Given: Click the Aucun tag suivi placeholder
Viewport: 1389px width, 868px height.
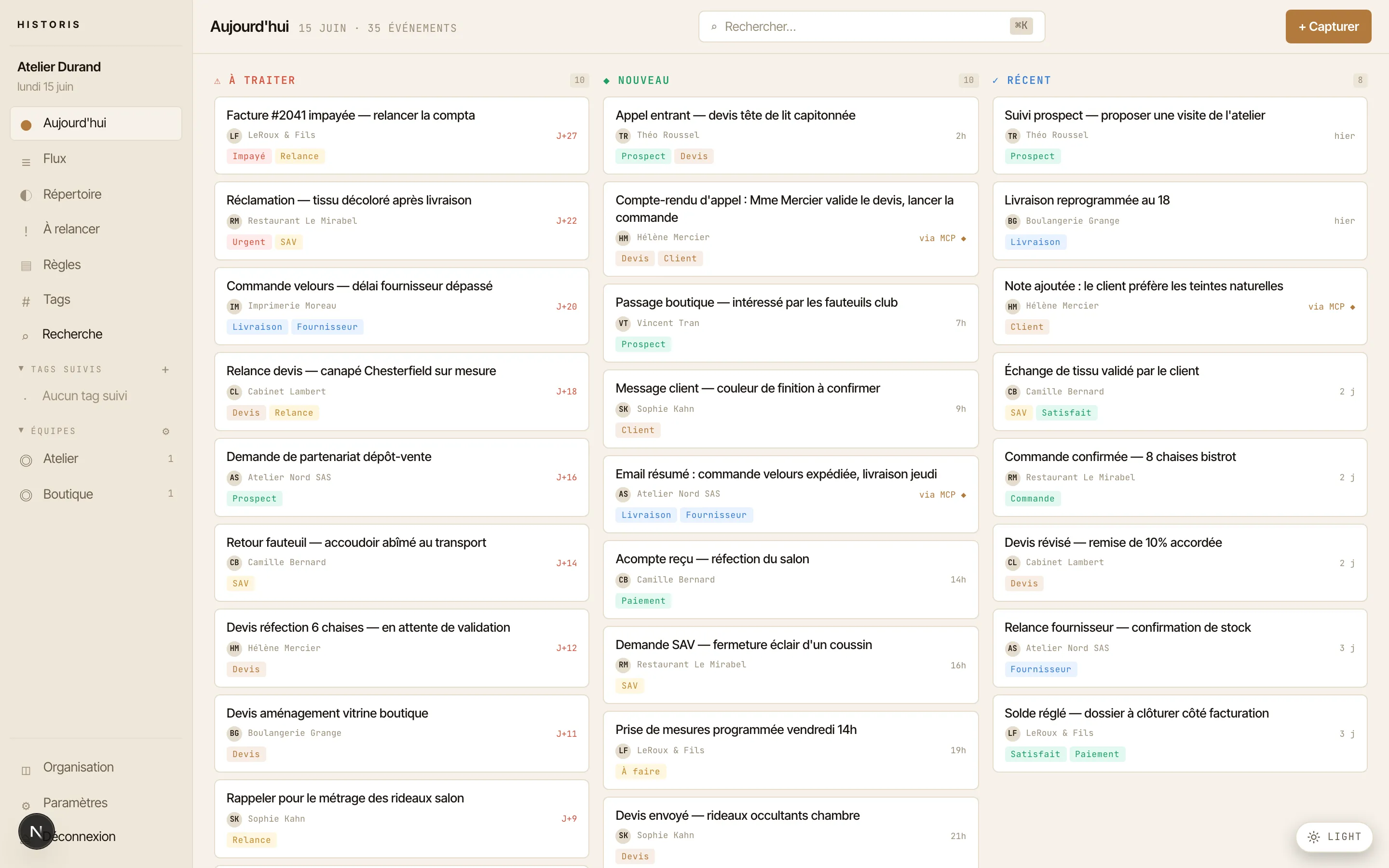Looking at the screenshot, I should pyautogui.click(x=85, y=396).
